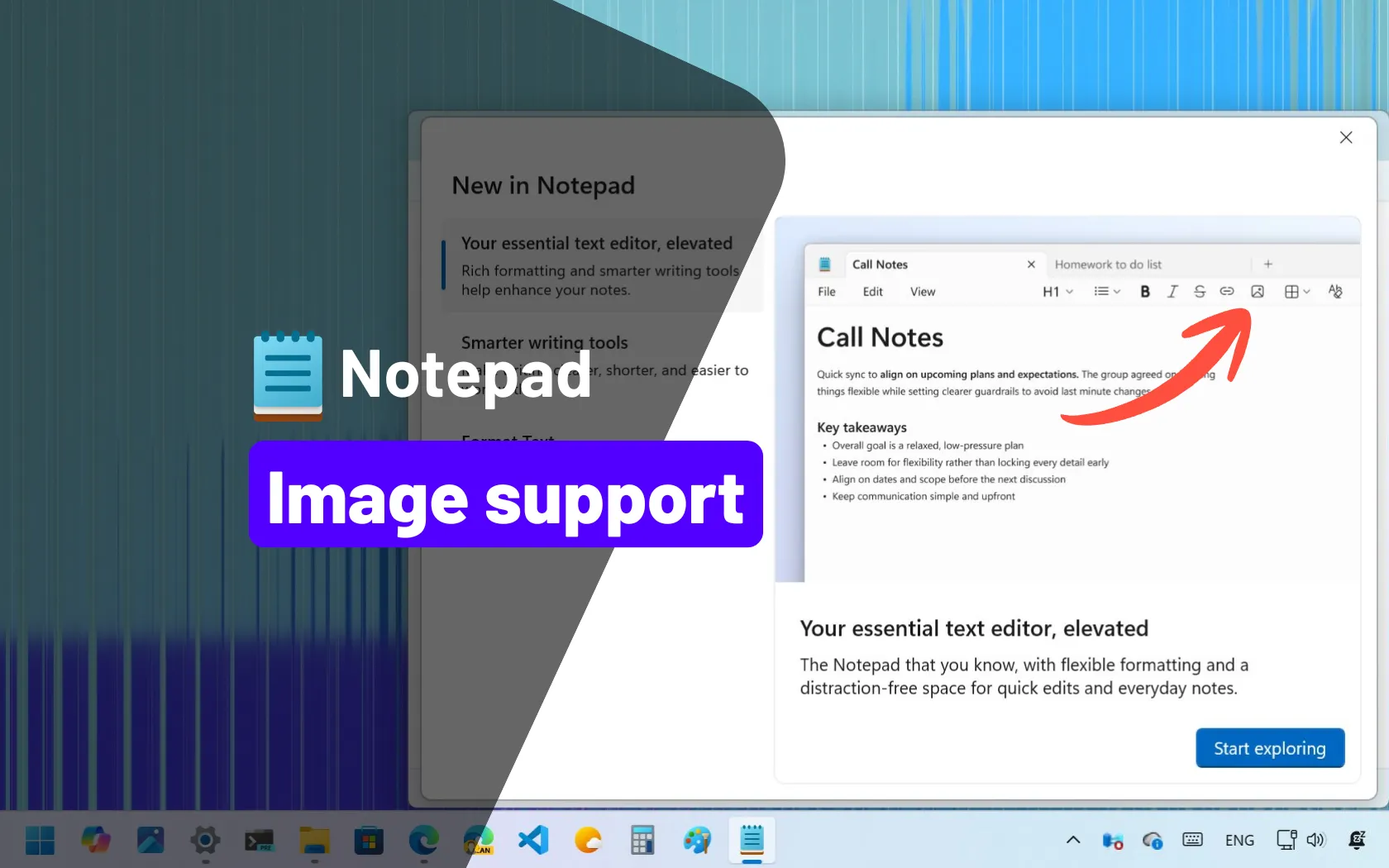Open Calculator from the taskbar

click(642, 841)
